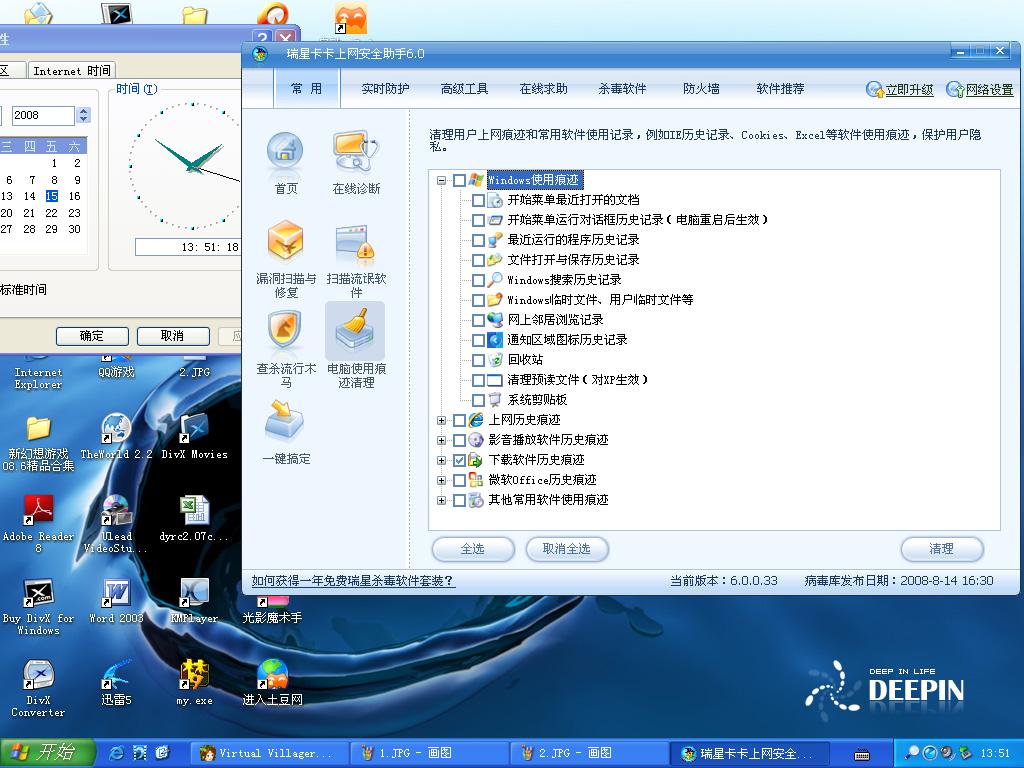
Task: Select KMPlayer desktop shortcut
Action: [x=195, y=601]
